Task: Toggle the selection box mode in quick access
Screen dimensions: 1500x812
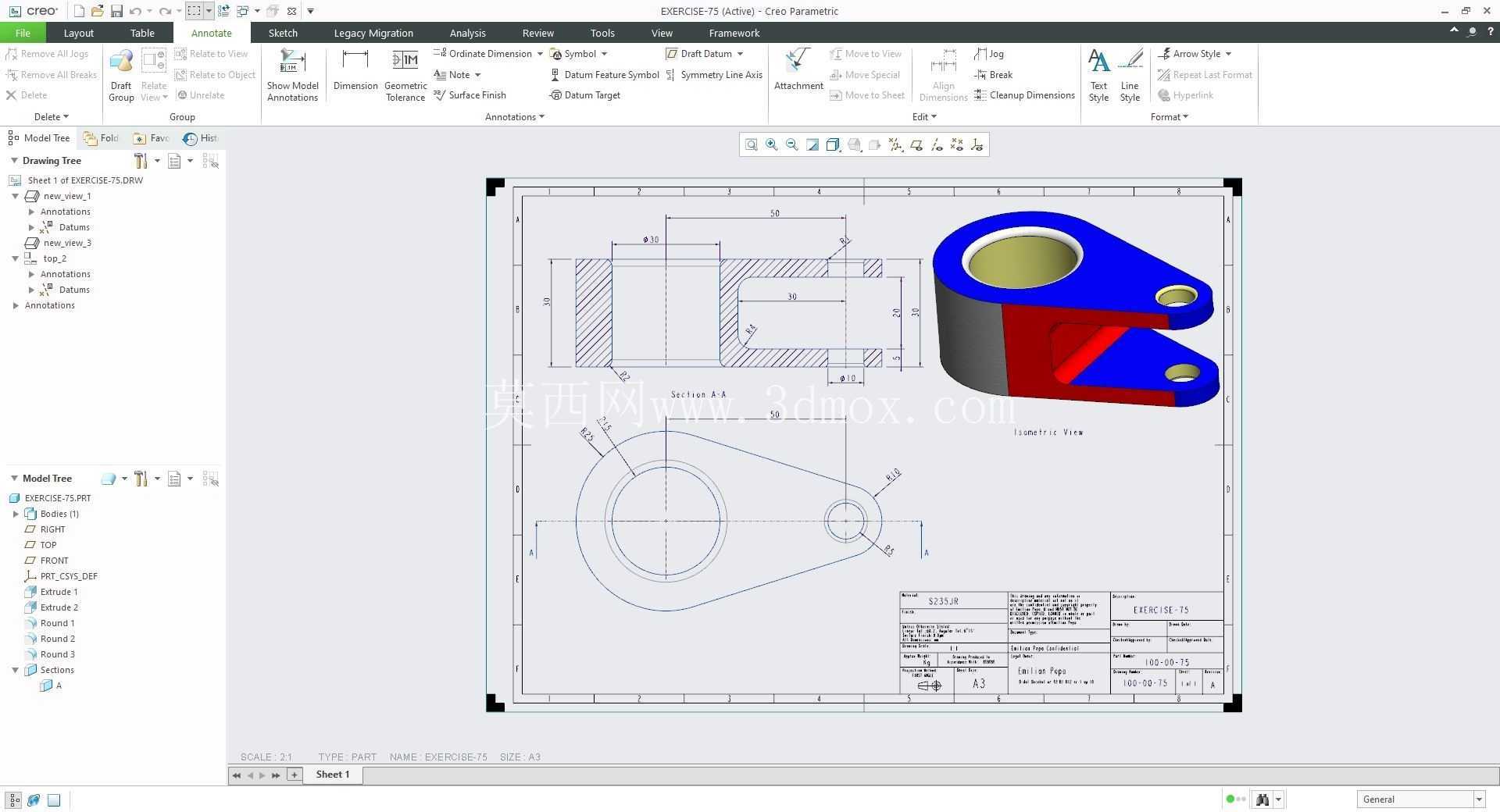Action: point(194,11)
